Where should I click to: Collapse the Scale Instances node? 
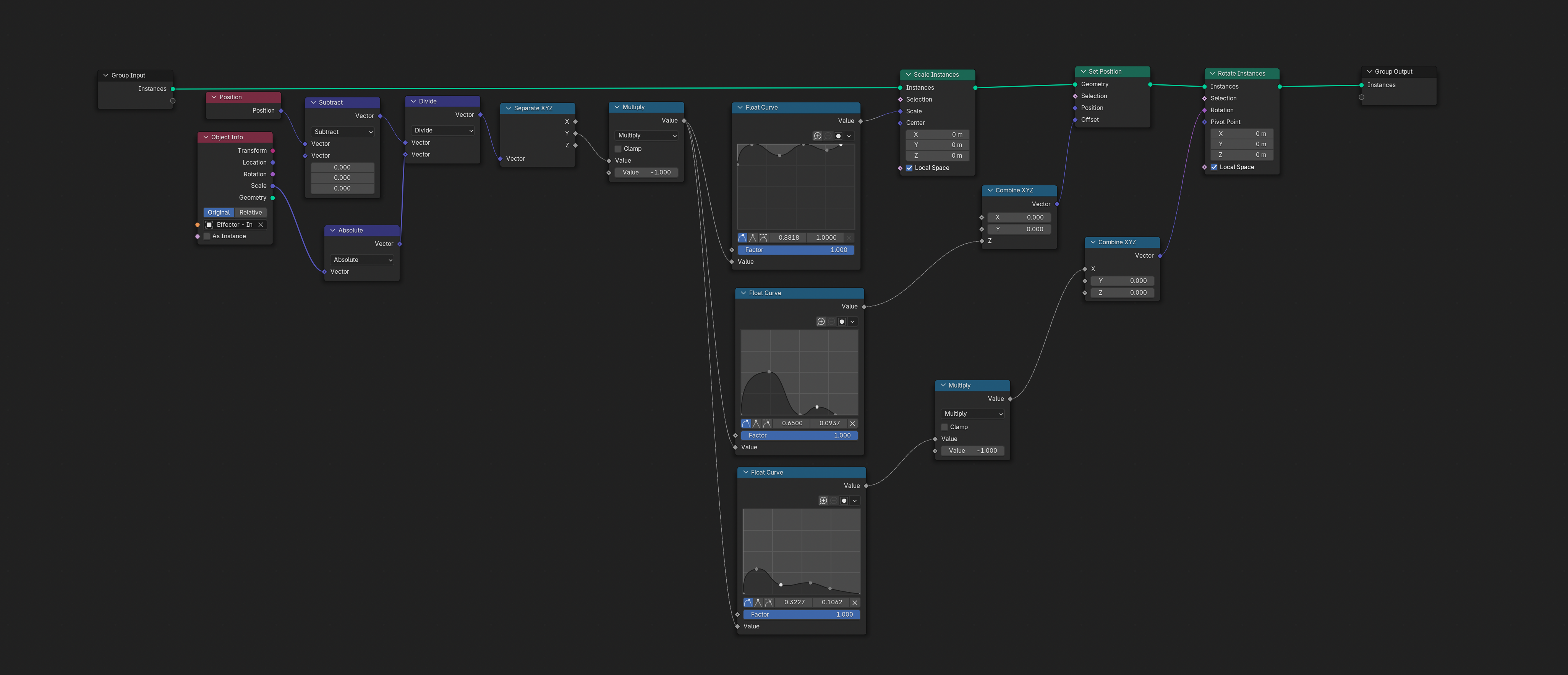point(908,75)
